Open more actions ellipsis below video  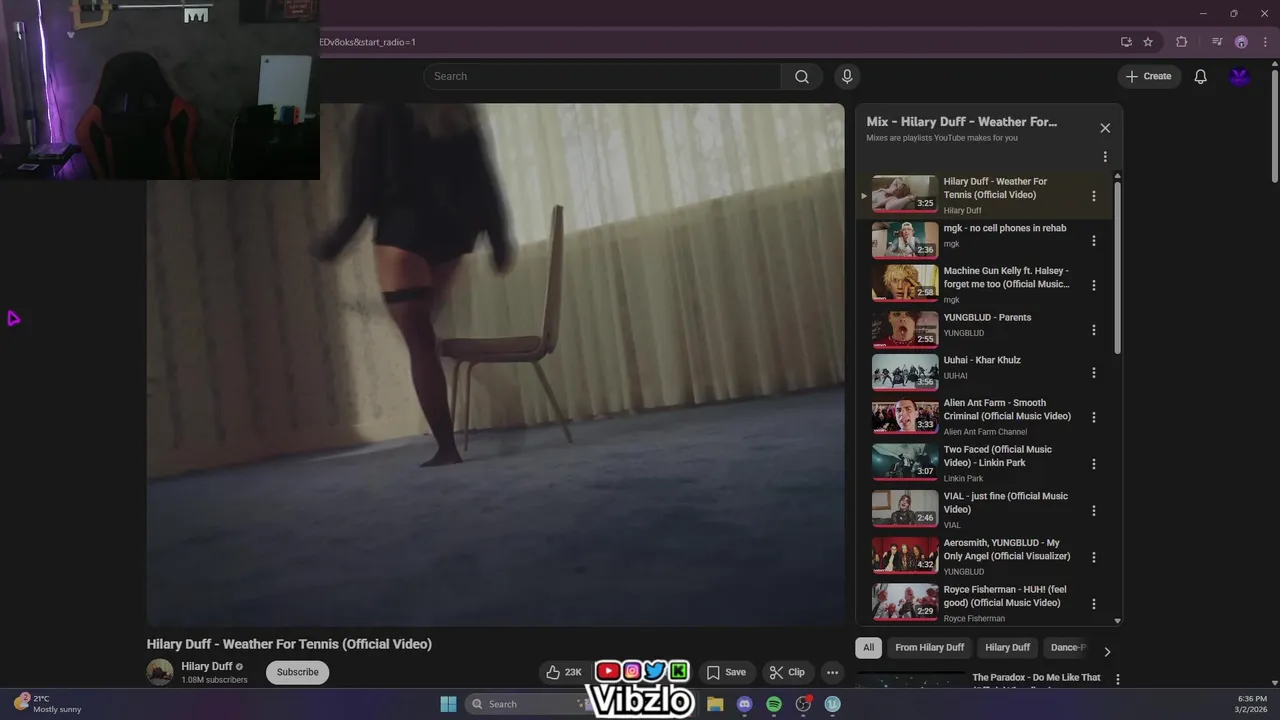pyautogui.click(x=832, y=673)
